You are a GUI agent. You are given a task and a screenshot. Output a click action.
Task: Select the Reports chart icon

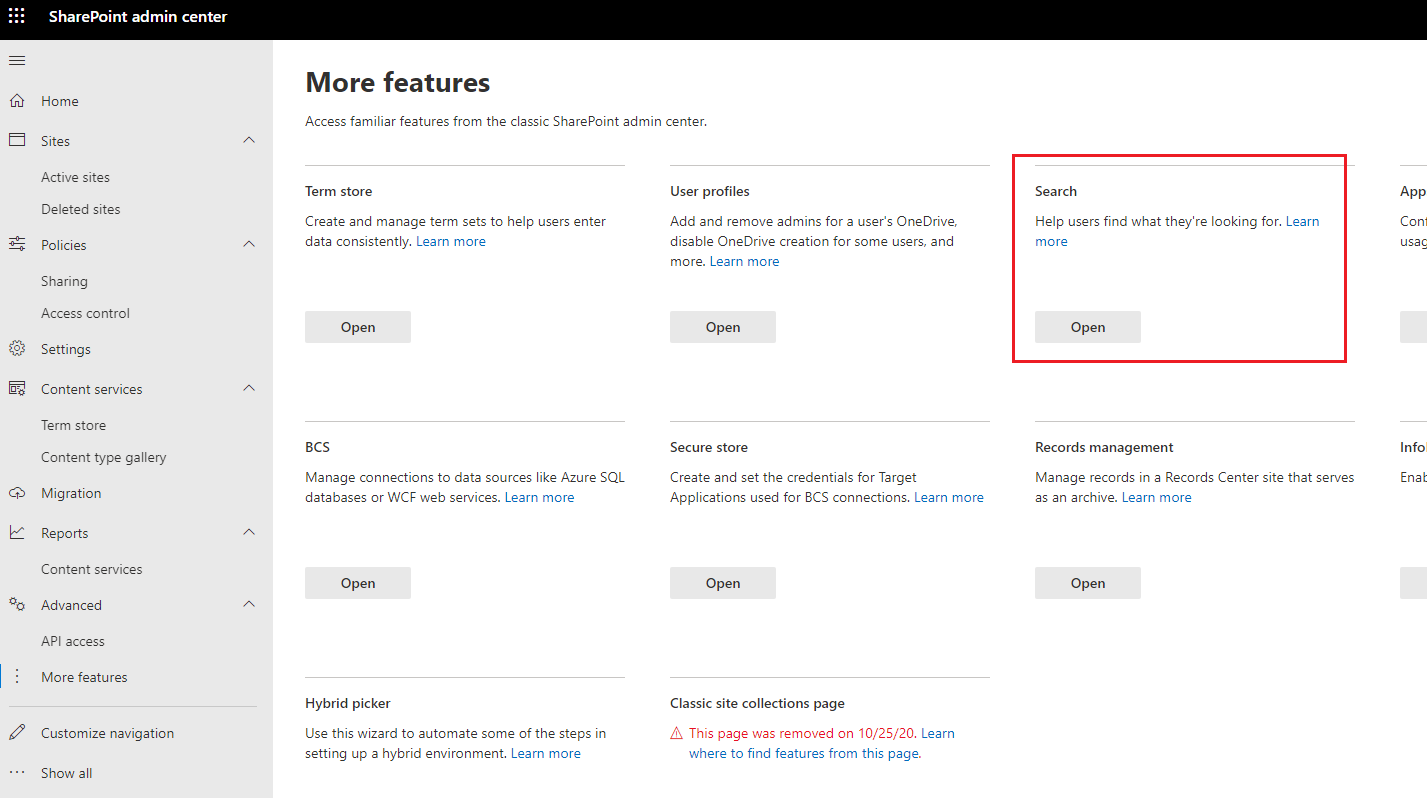coord(16,532)
